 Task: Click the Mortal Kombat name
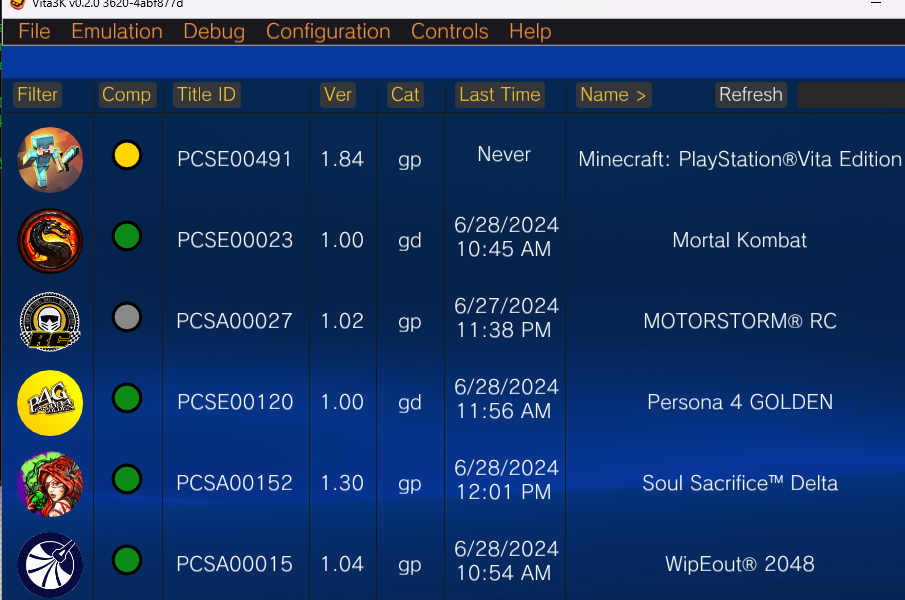coord(739,240)
